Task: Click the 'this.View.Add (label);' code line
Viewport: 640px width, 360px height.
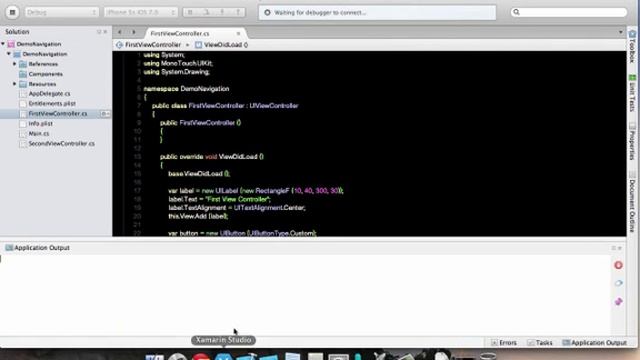Action: pyautogui.click(x=198, y=216)
